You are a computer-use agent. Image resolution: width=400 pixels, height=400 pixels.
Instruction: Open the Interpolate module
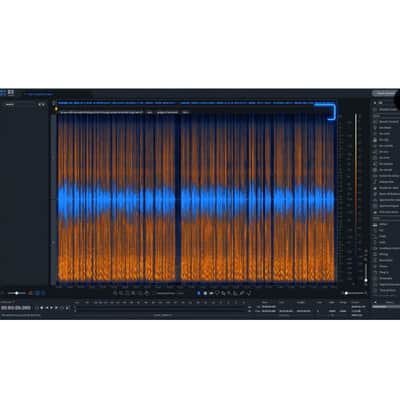click(x=386, y=182)
